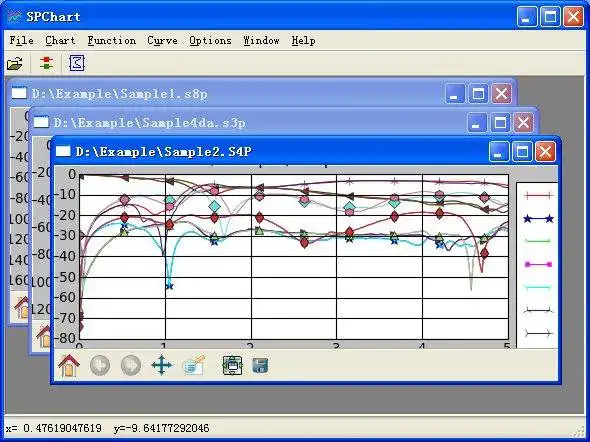Viewport: 590px width, 442px height.
Task: Click the D:\Example\Sample2.S4P title text
Action: tap(164, 152)
